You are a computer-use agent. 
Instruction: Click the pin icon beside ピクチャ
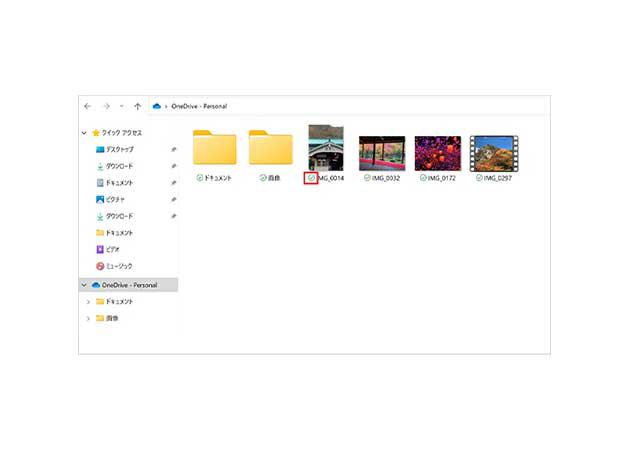click(174, 199)
